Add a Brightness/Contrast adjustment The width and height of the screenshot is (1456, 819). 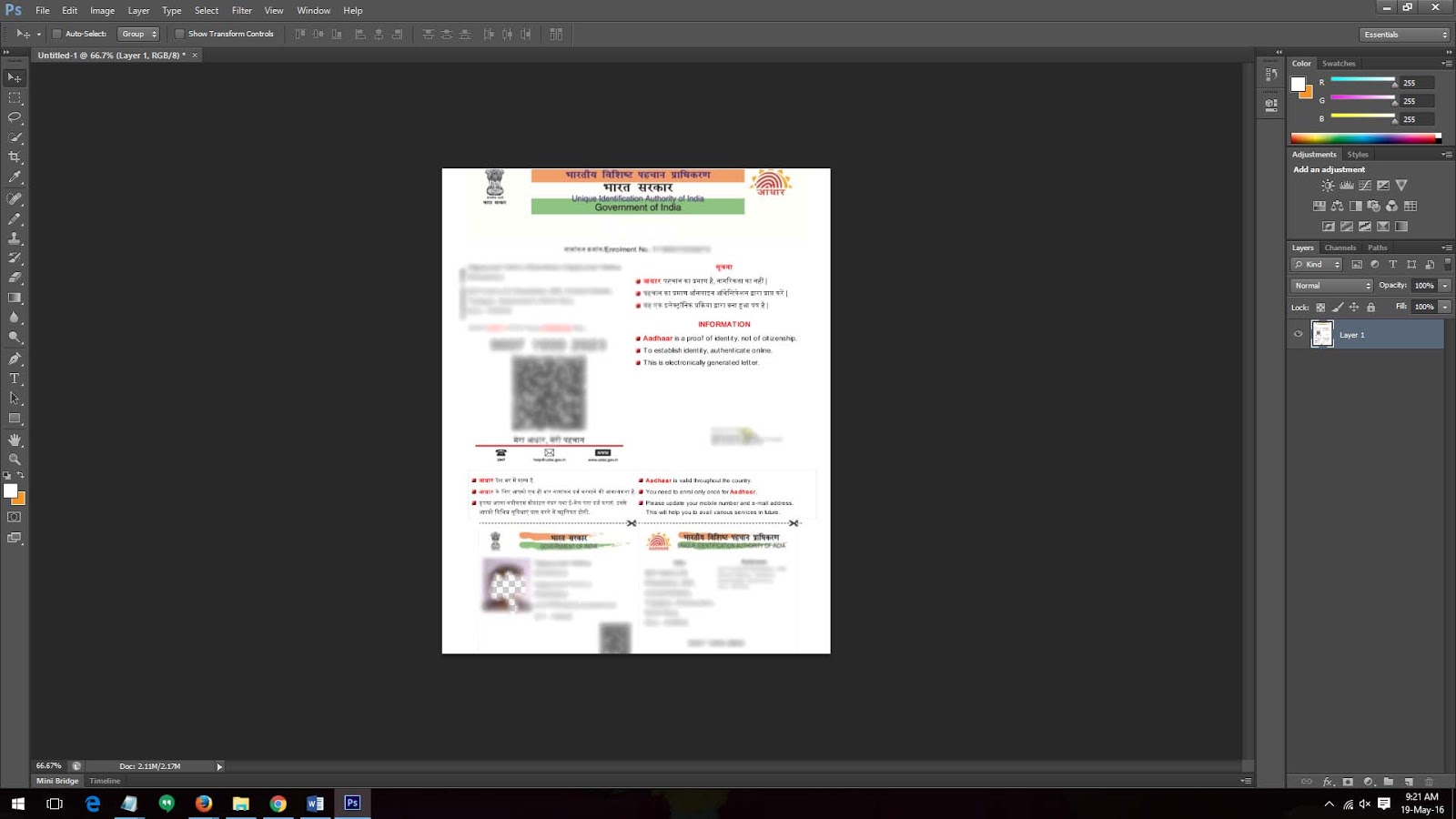1328,185
